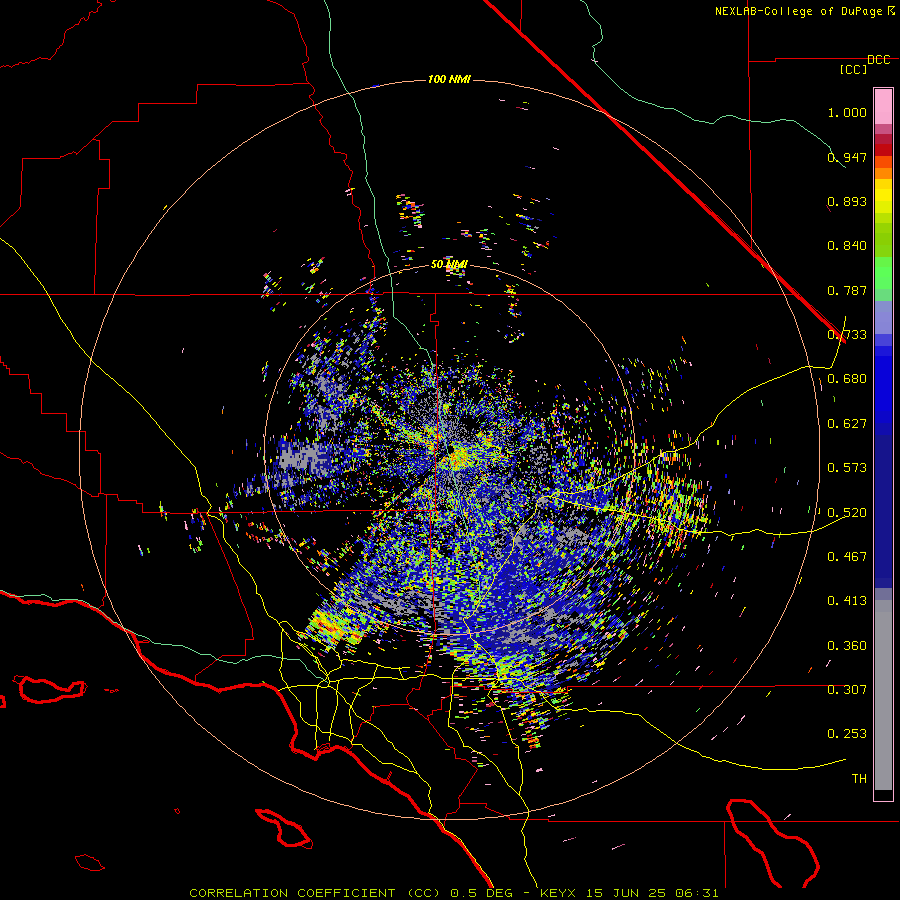
Task: Pick the dark red color bar segment
Action: (x=883, y=150)
